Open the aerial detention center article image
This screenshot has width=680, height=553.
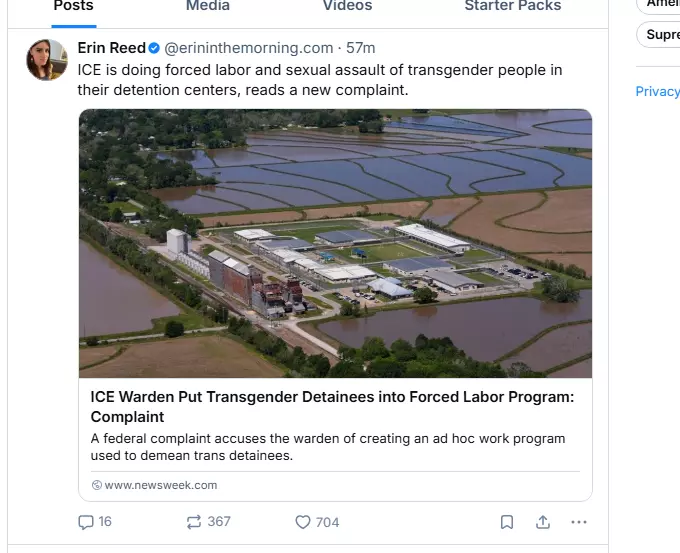(x=335, y=243)
